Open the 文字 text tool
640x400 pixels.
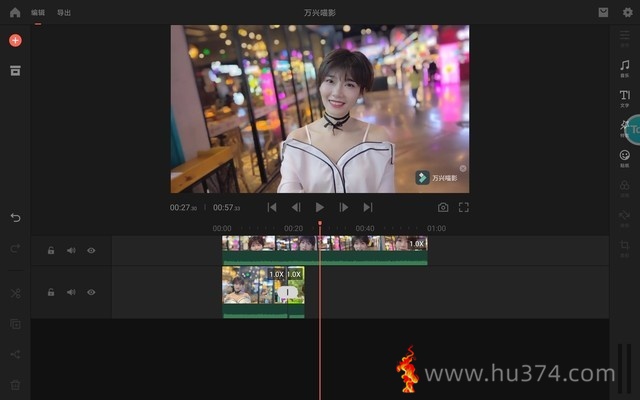tap(624, 98)
